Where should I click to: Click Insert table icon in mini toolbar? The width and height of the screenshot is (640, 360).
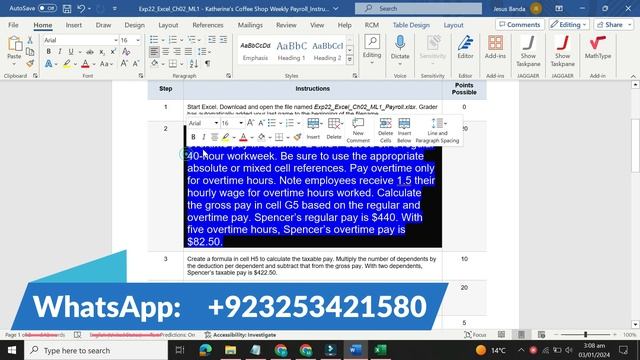[313, 129]
